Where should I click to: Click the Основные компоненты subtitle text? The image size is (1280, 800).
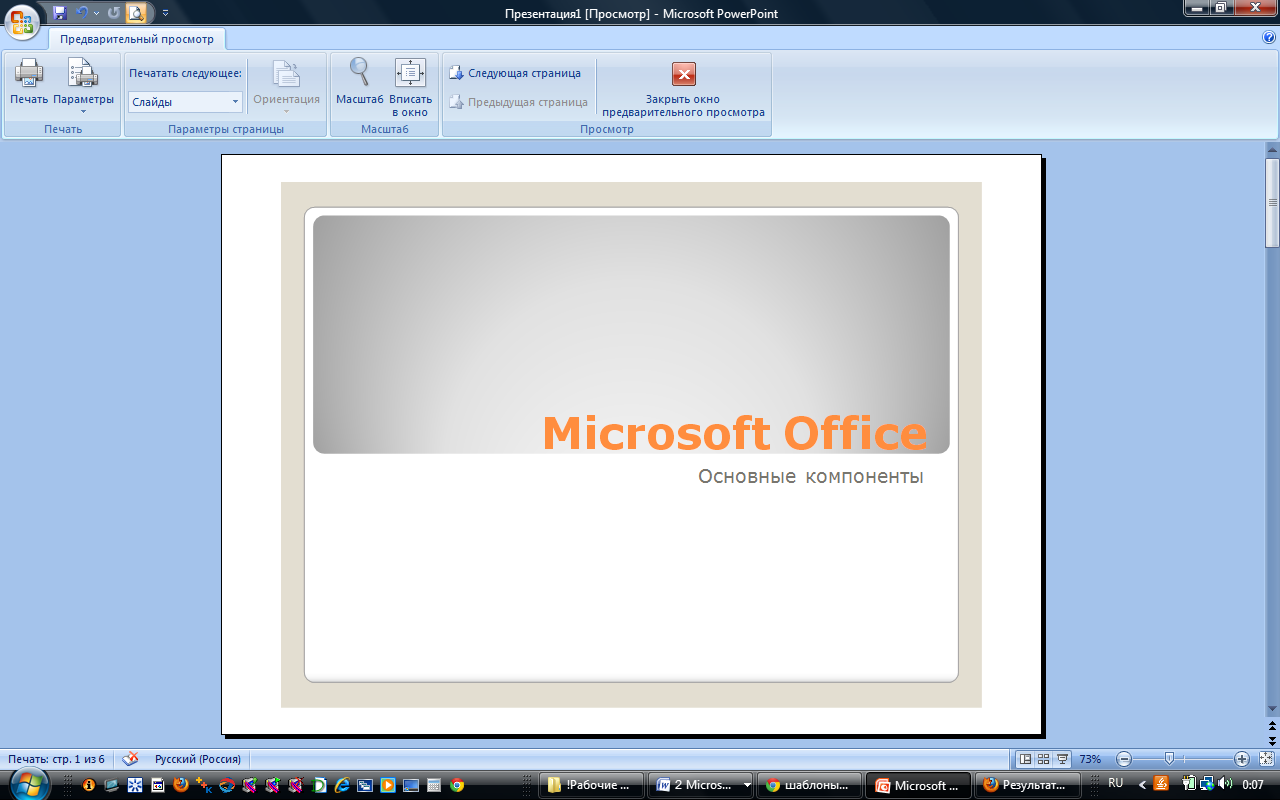point(811,477)
